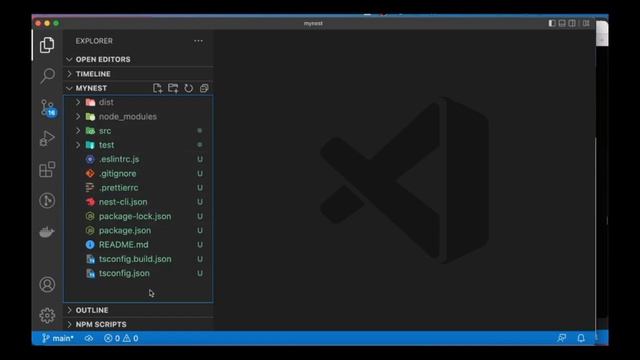640x360 pixels.
Task: Open the Explorer view in activity bar
Action: click(x=47, y=45)
